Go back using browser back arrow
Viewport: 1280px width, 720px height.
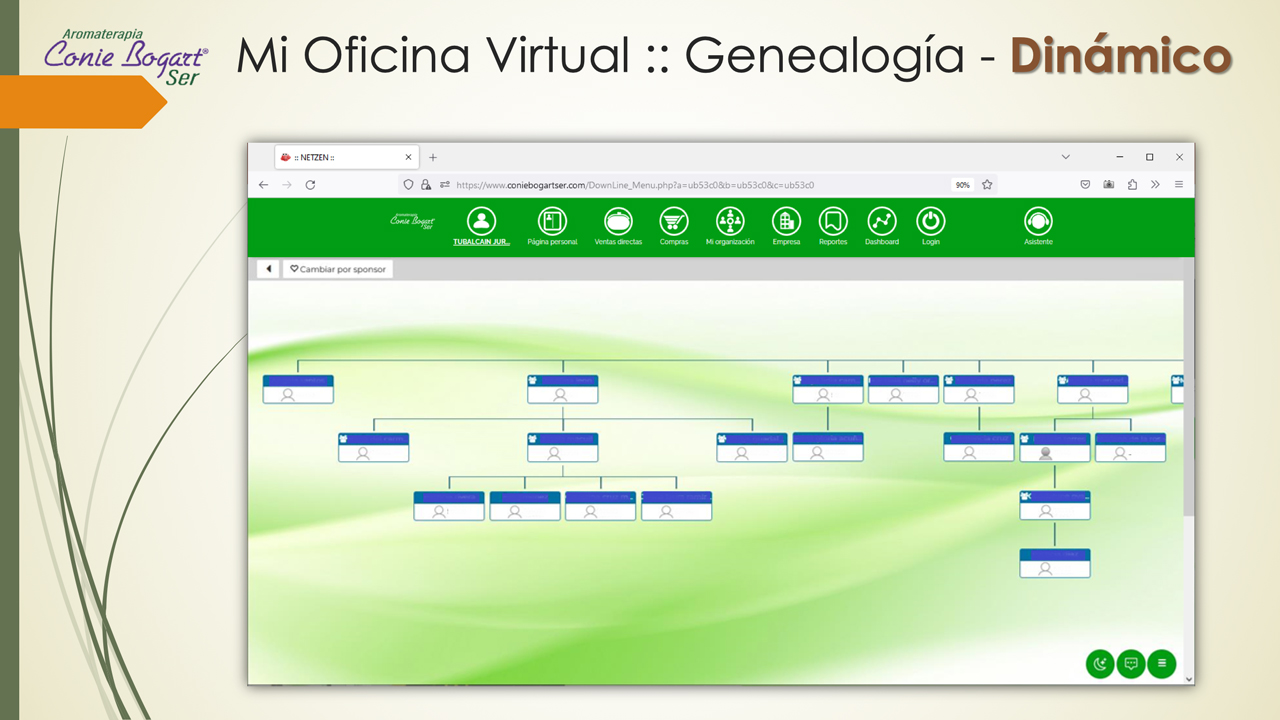point(263,185)
